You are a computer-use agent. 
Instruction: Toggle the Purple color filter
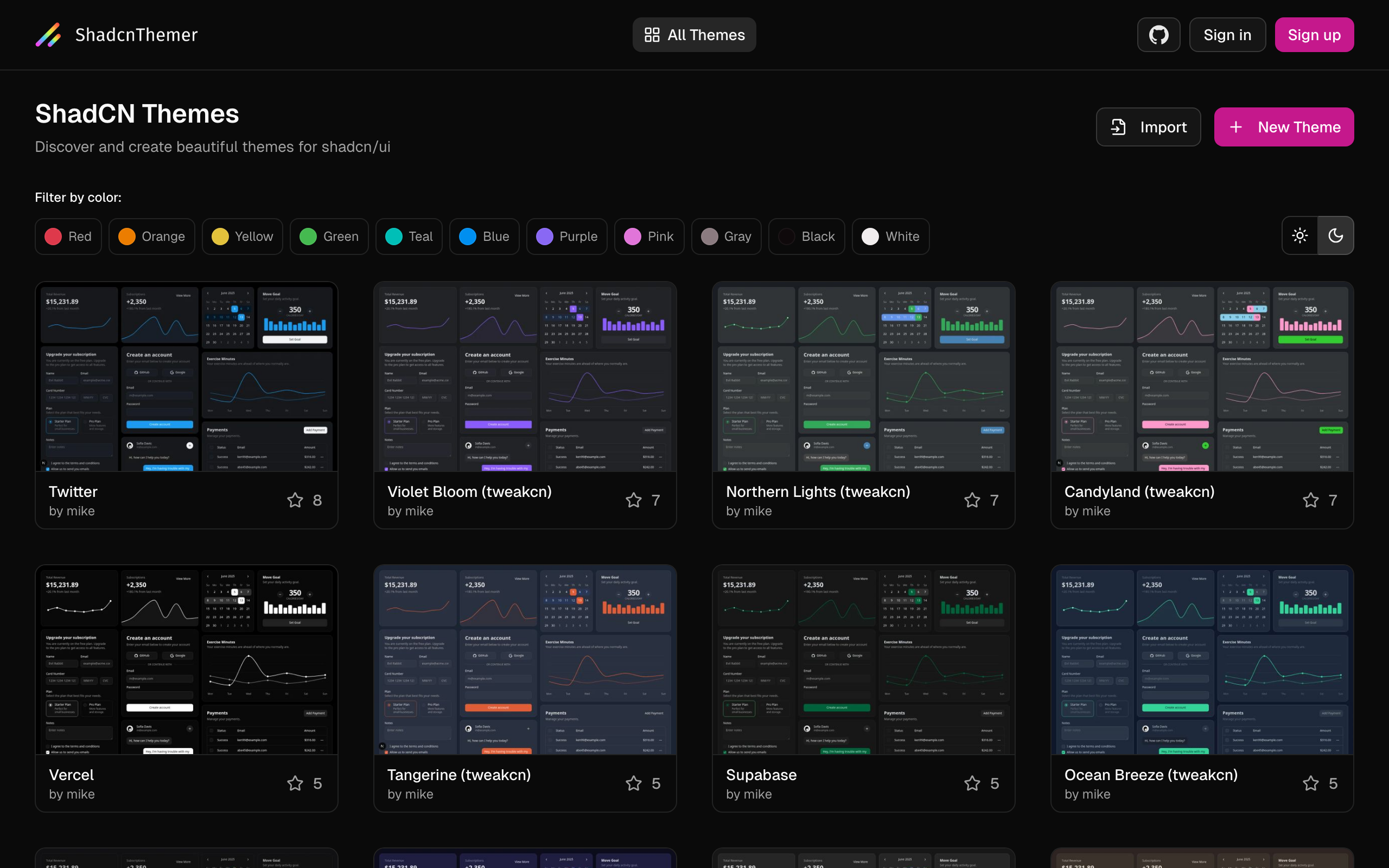pyautogui.click(x=566, y=237)
